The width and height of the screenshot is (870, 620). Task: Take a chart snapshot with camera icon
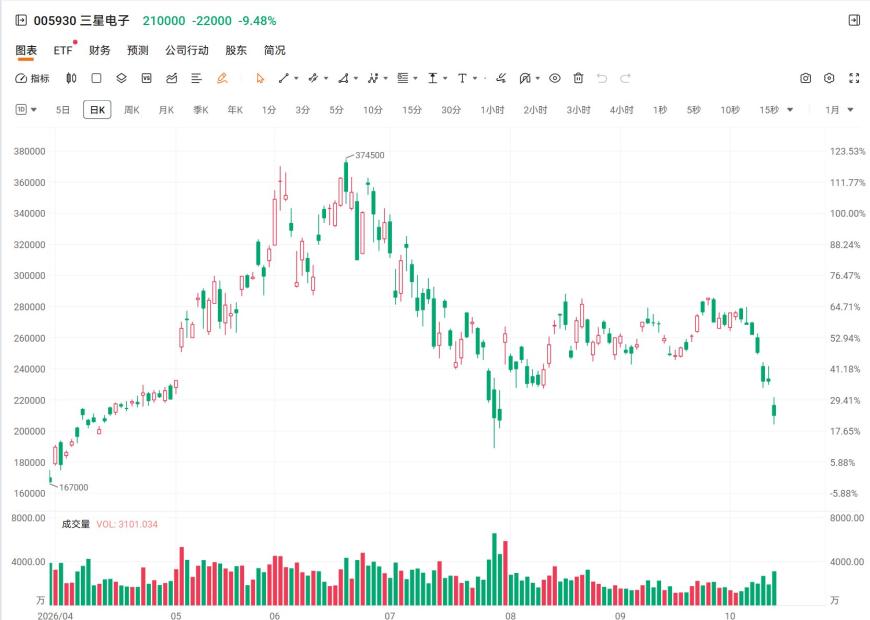click(806, 78)
